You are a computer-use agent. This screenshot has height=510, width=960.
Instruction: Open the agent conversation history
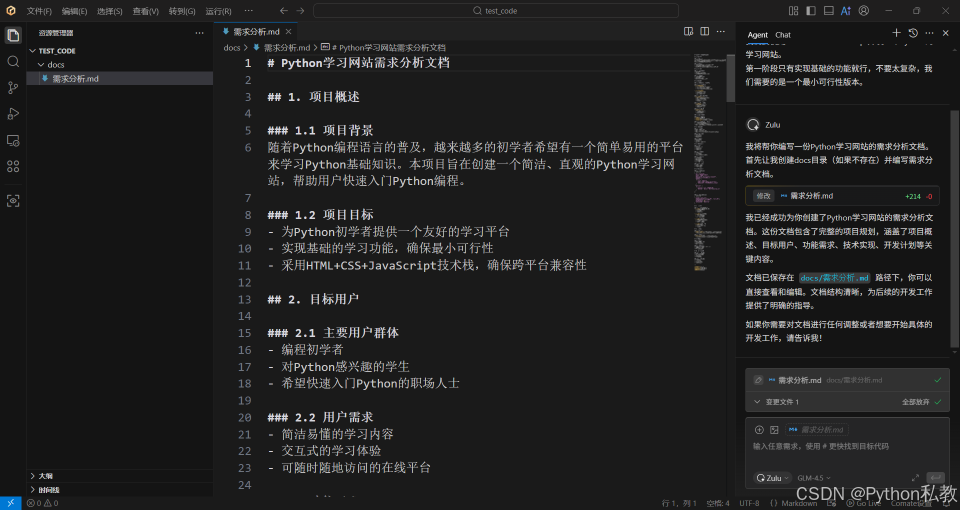(x=913, y=33)
